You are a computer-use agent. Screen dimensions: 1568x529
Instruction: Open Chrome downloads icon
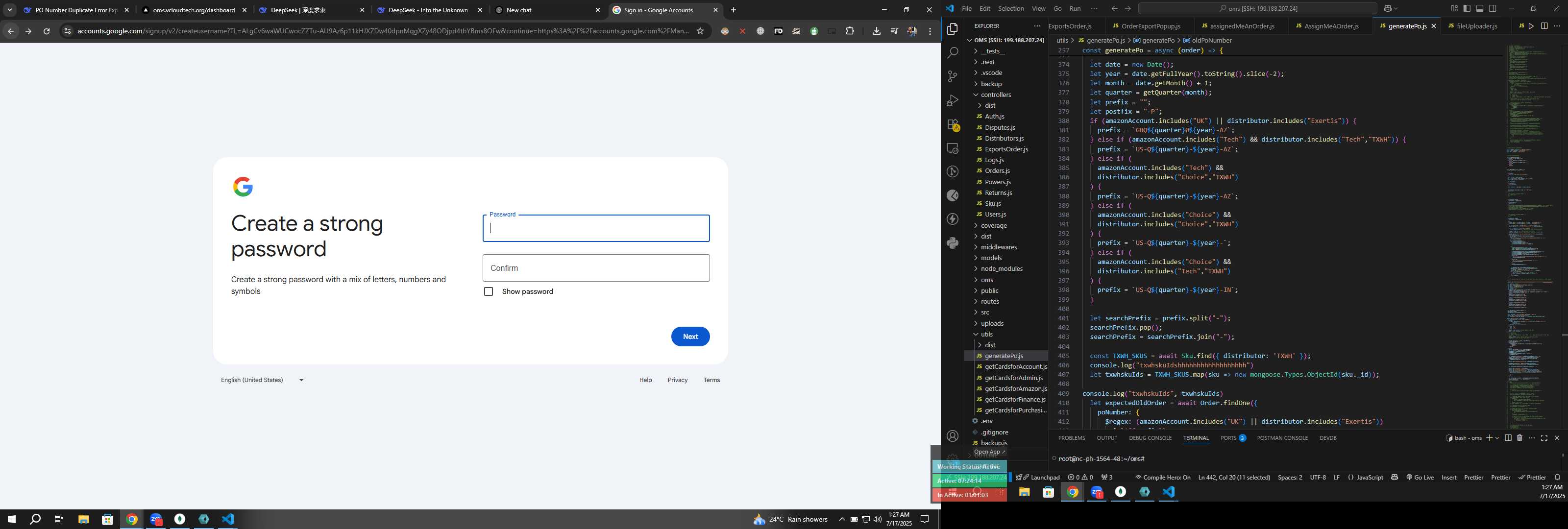(876, 31)
